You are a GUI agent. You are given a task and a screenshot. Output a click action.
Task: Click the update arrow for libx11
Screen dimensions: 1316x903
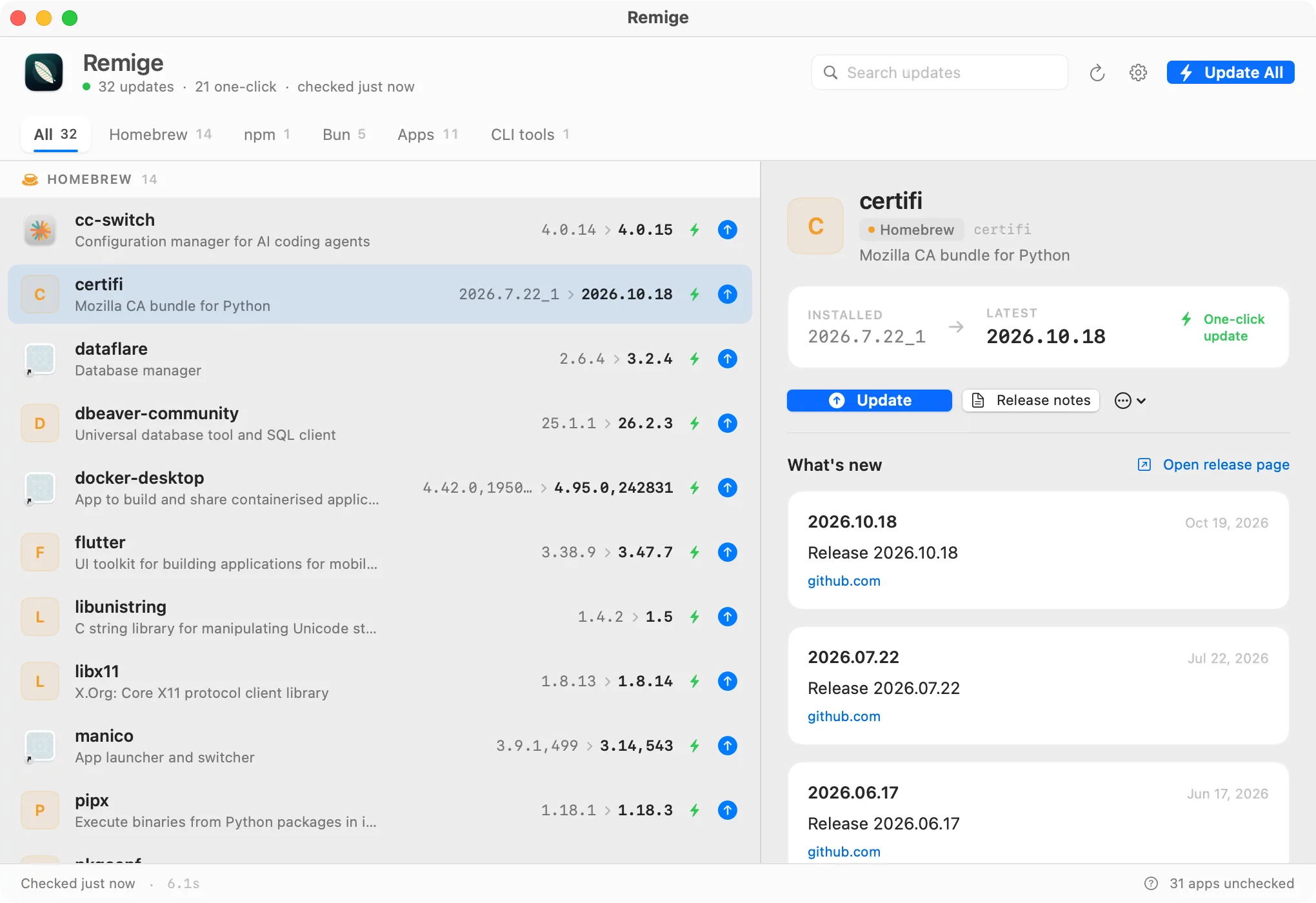click(x=727, y=681)
